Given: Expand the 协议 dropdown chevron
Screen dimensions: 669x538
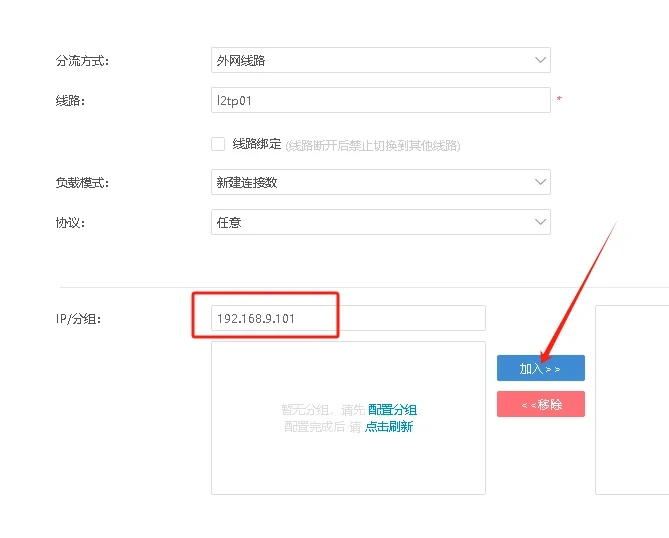Looking at the screenshot, I should [x=540, y=222].
